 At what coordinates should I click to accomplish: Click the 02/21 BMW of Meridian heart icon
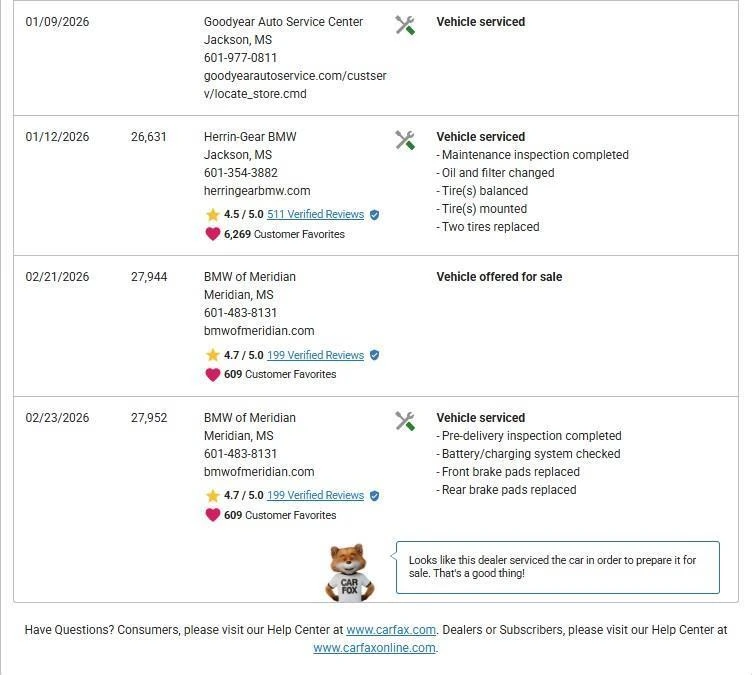tap(212, 375)
